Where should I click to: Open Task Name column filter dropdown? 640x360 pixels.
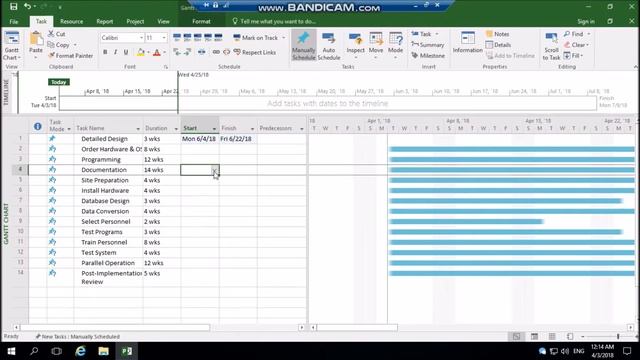pyautogui.click(x=138, y=129)
